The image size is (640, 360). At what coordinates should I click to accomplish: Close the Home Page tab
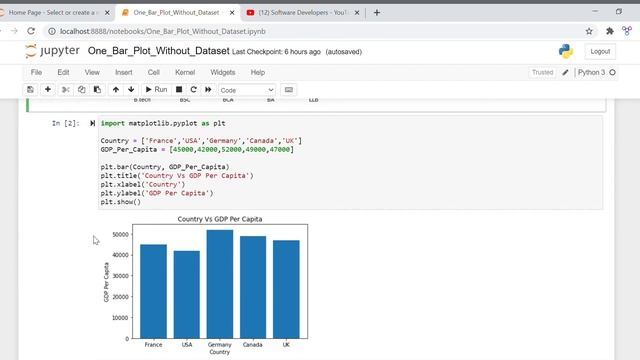coord(107,13)
